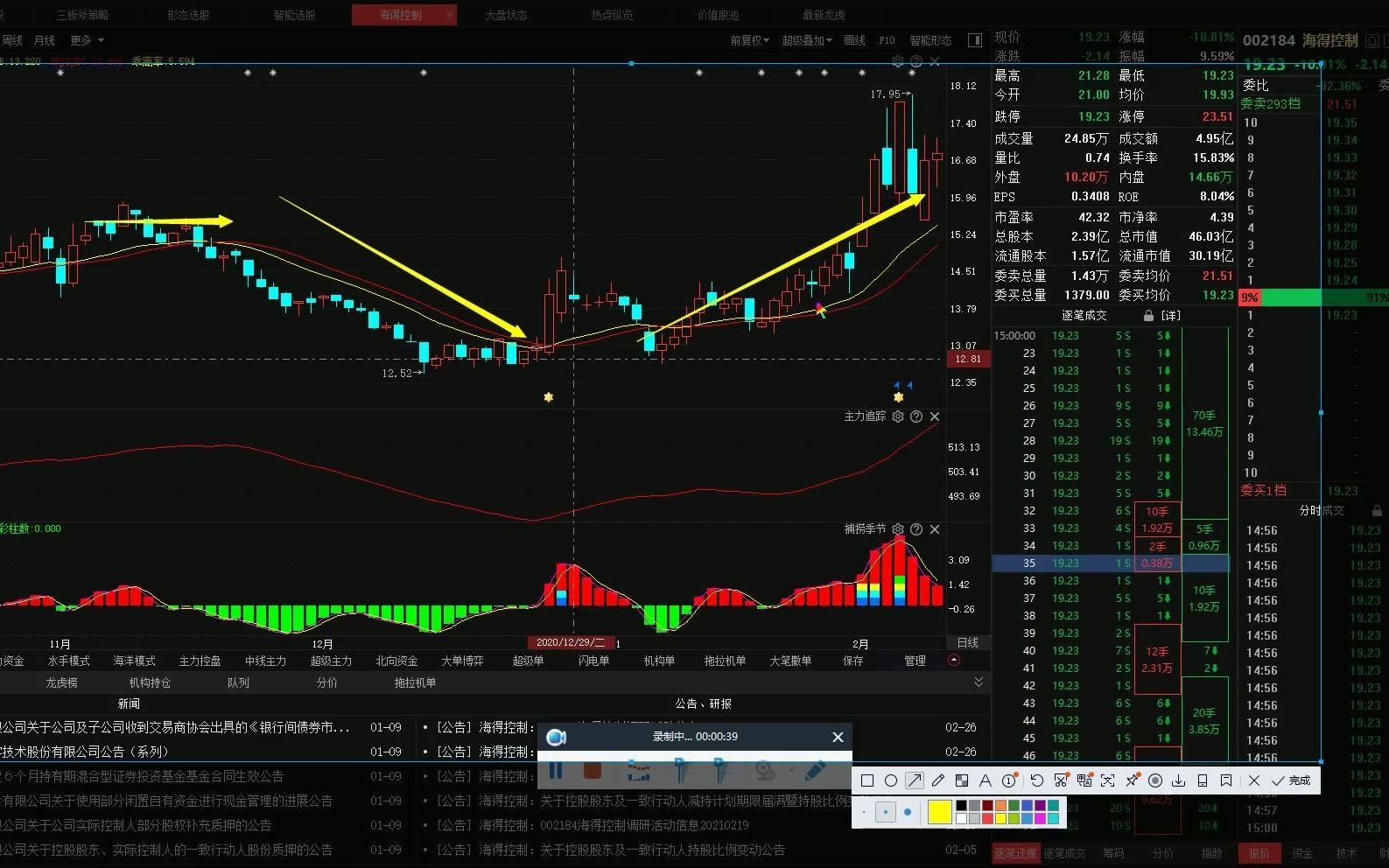Pick the current yellow color swatch
This screenshot has width=1389, height=868.
[939, 813]
